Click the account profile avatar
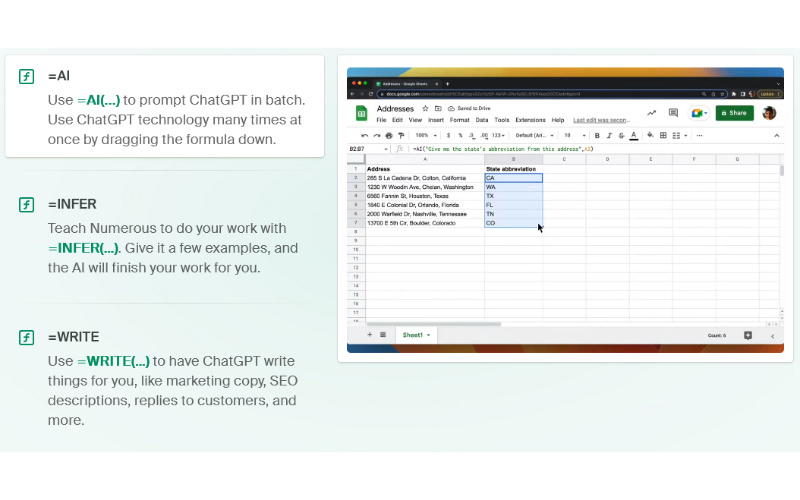This screenshot has width=800, height=500. click(769, 113)
